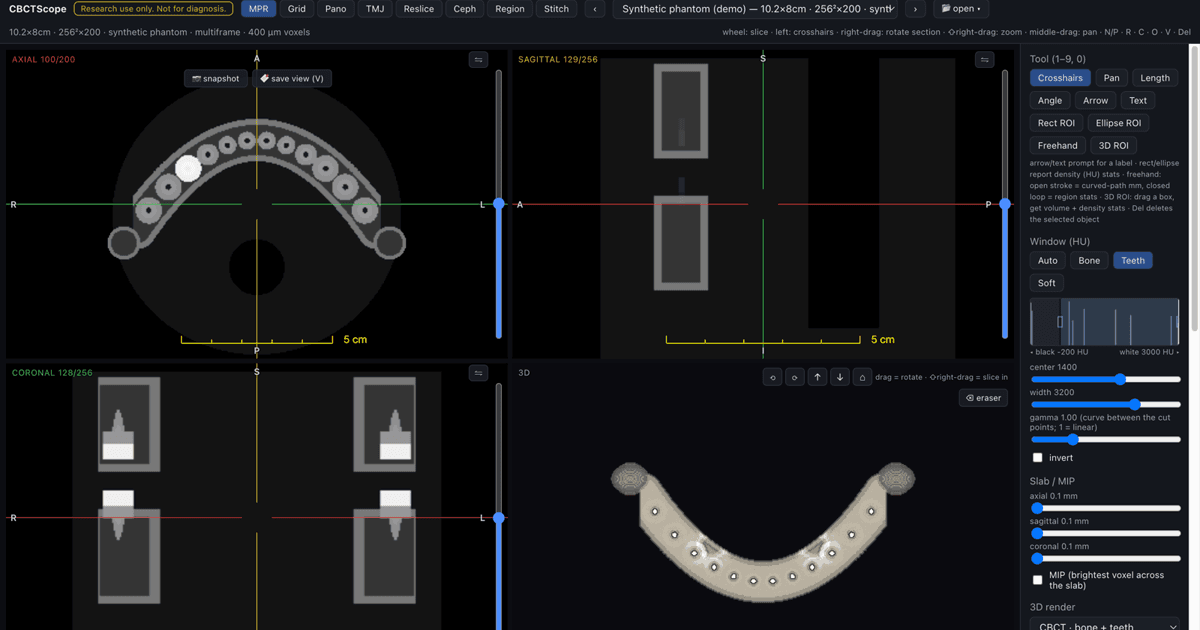The image size is (1200, 630).
Task: Open the Region tab
Action: pos(510,9)
